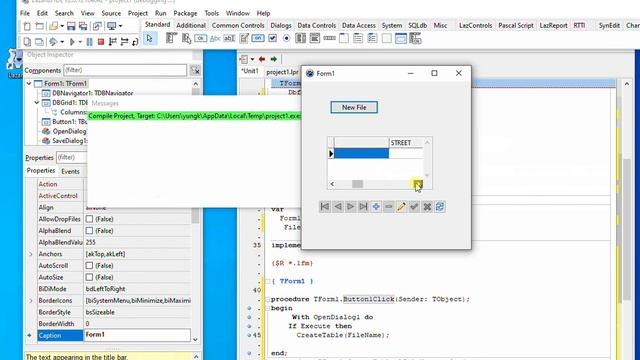The image size is (640, 360).
Task: Collapse the DBGrid1 tree node
Action: pyautogui.click(x=37, y=102)
